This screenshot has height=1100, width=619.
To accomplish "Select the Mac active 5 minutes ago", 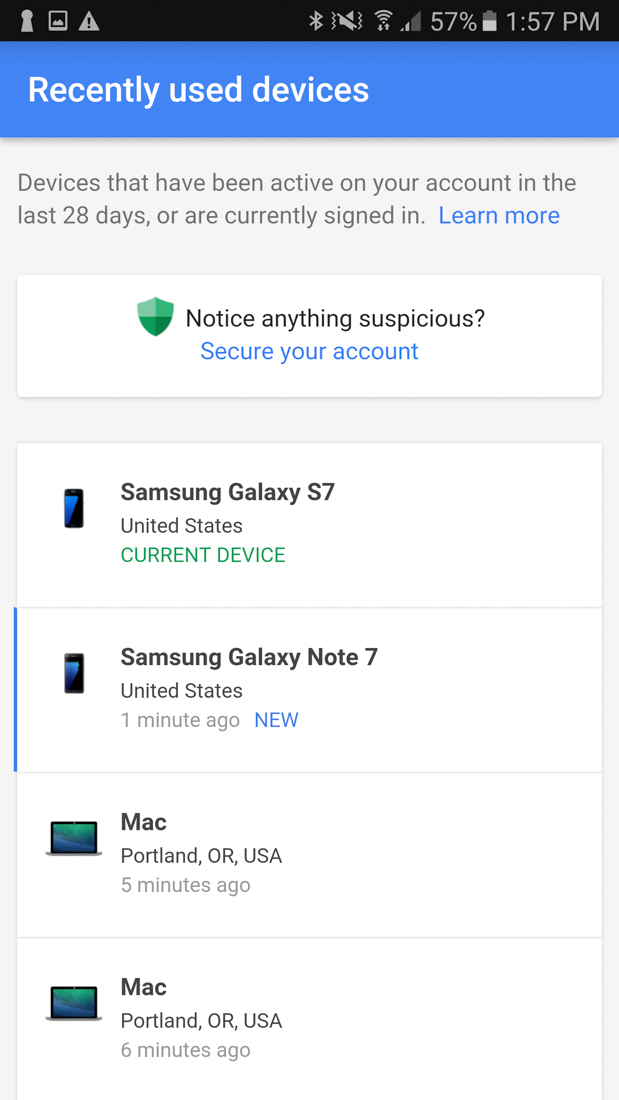I will coord(310,854).
